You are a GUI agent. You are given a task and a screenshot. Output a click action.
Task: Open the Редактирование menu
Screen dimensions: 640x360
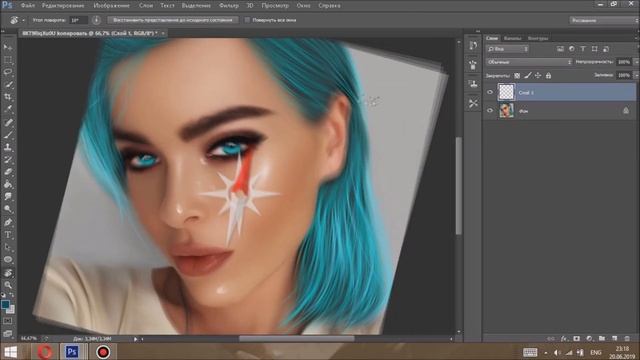[63, 6]
